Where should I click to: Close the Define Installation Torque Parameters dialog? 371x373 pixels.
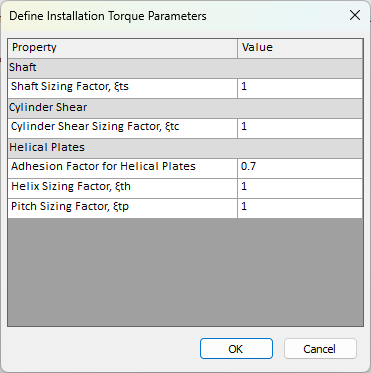tap(355, 15)
